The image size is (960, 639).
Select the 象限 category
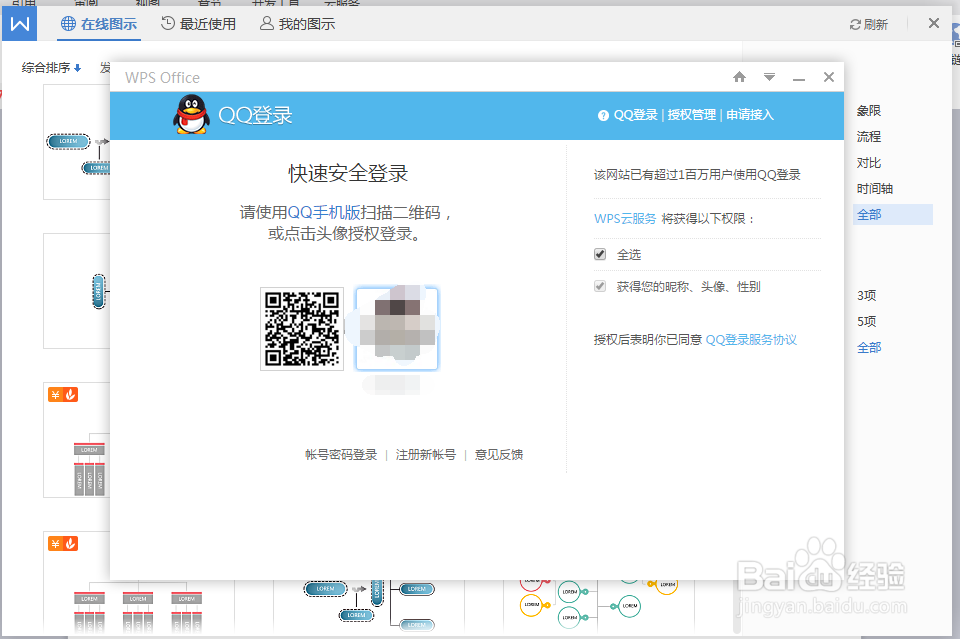point(868,111)
